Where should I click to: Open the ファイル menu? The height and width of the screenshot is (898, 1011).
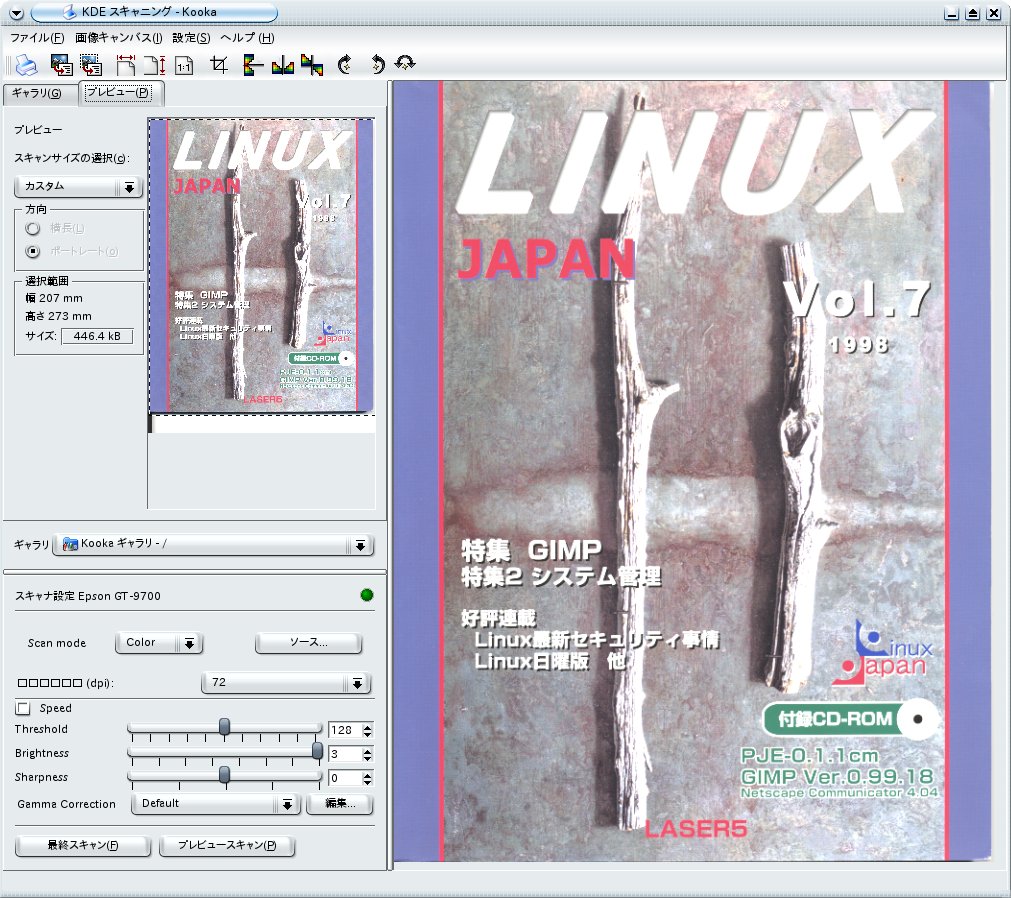[x=37, y=38]
